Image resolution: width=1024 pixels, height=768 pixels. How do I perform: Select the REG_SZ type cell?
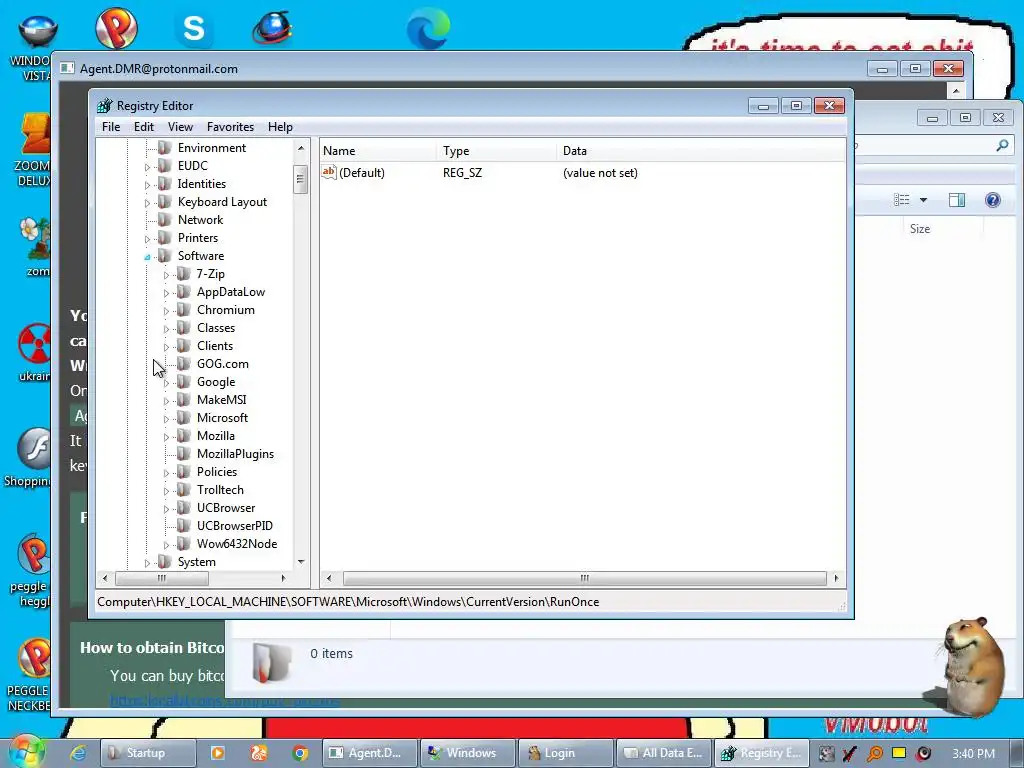click(462, 173)
